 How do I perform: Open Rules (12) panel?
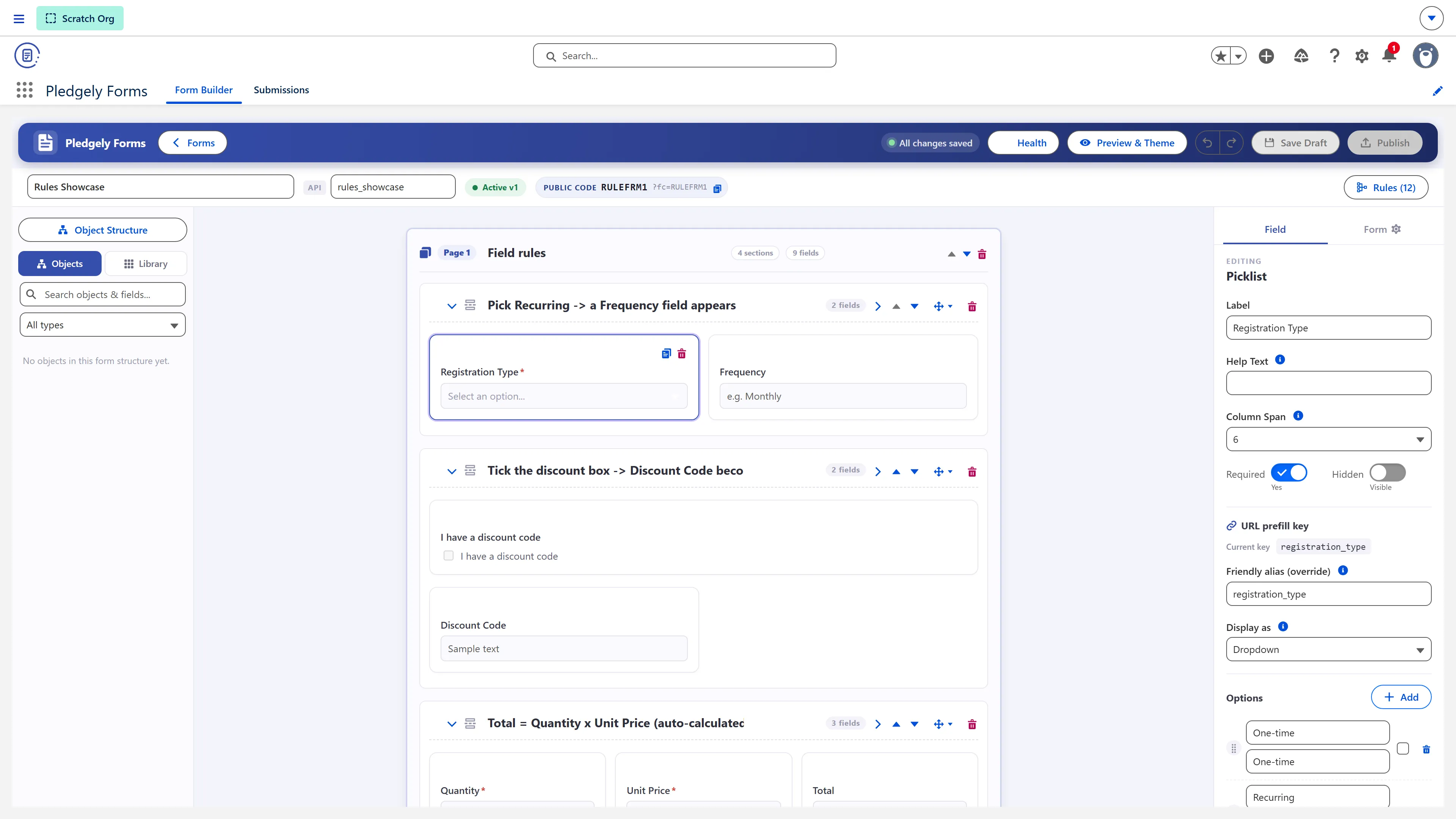pos(1385,188)
